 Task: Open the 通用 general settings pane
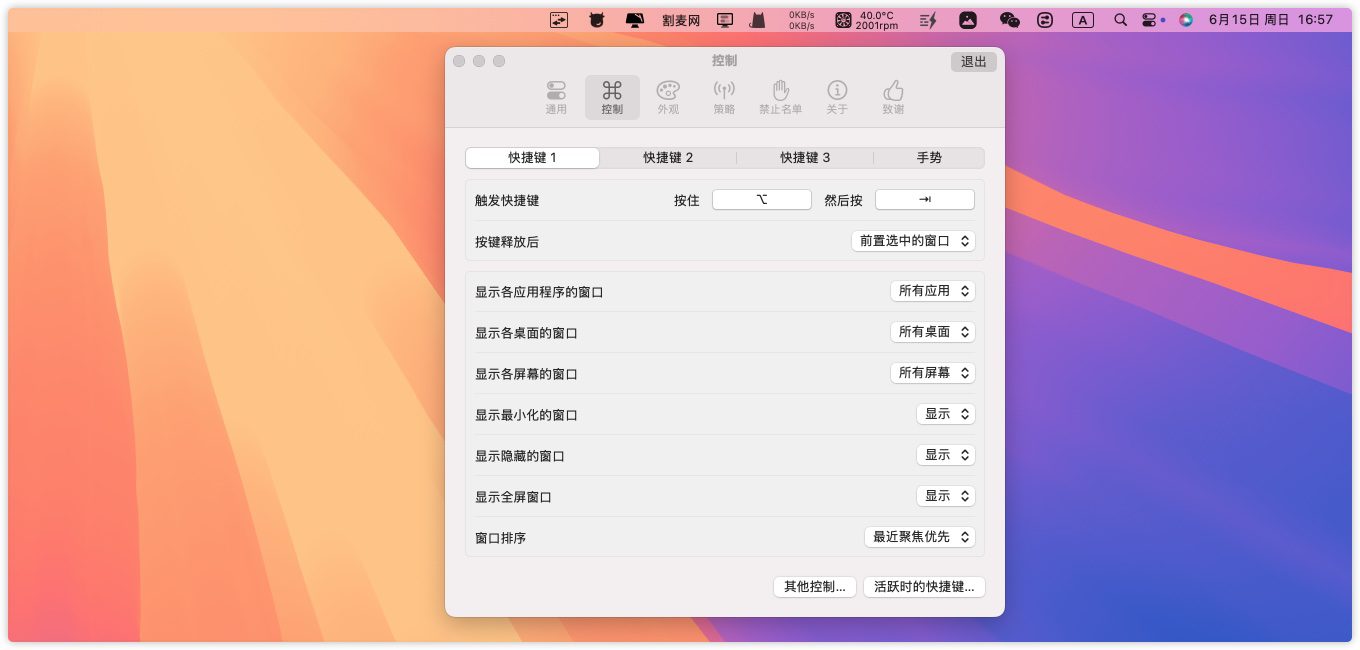[556, 97]
